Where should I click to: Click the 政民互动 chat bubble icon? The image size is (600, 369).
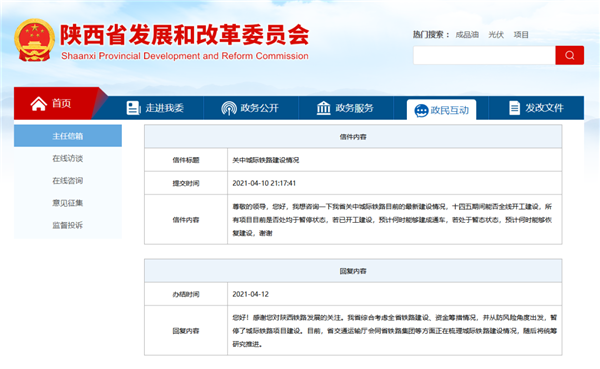[421, 111]
